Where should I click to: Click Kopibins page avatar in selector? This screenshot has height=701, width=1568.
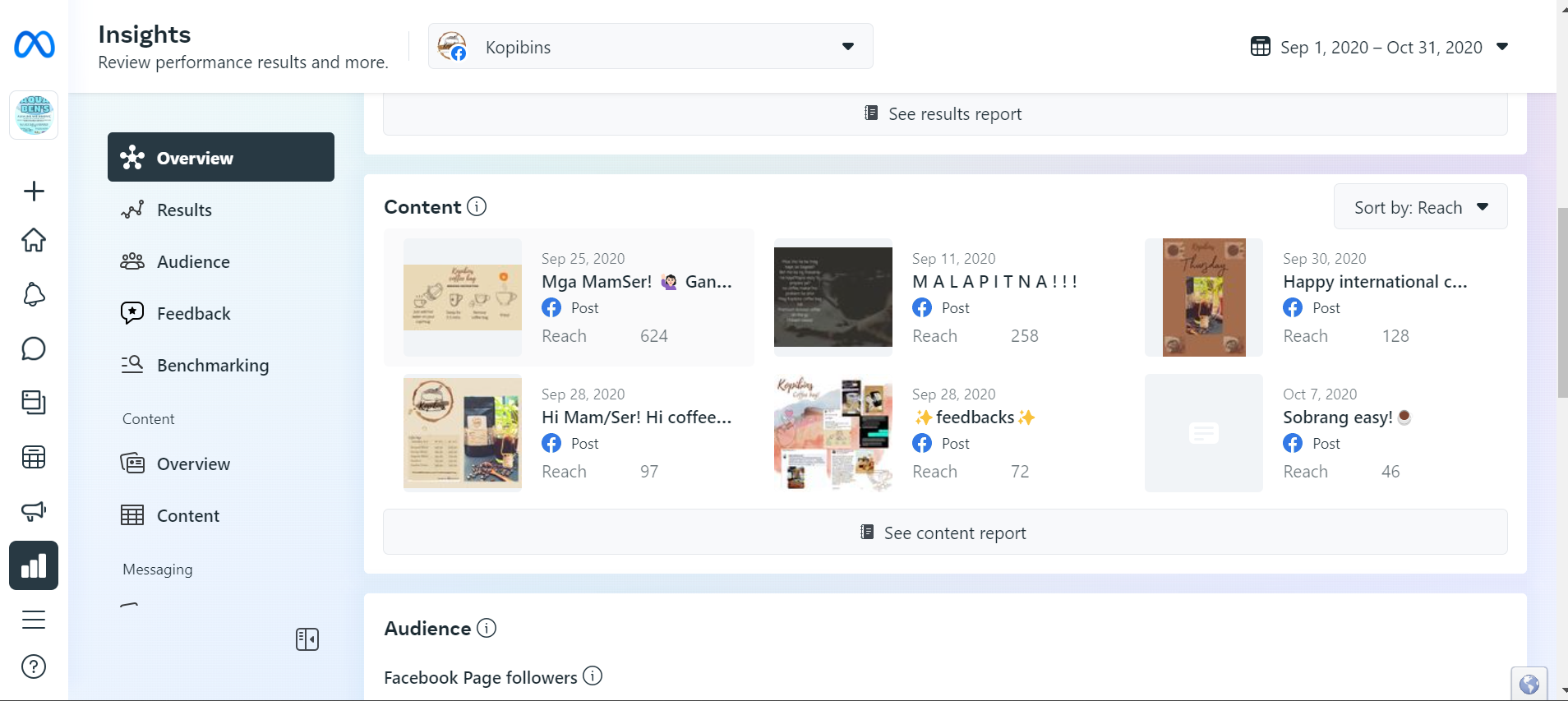click(452, 46)
